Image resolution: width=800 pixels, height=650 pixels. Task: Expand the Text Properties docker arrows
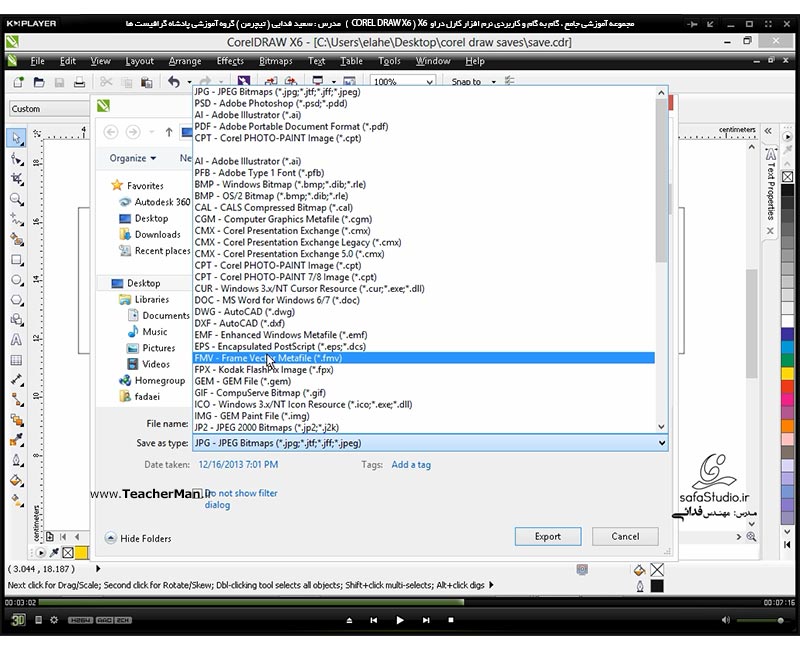point(768,131)
